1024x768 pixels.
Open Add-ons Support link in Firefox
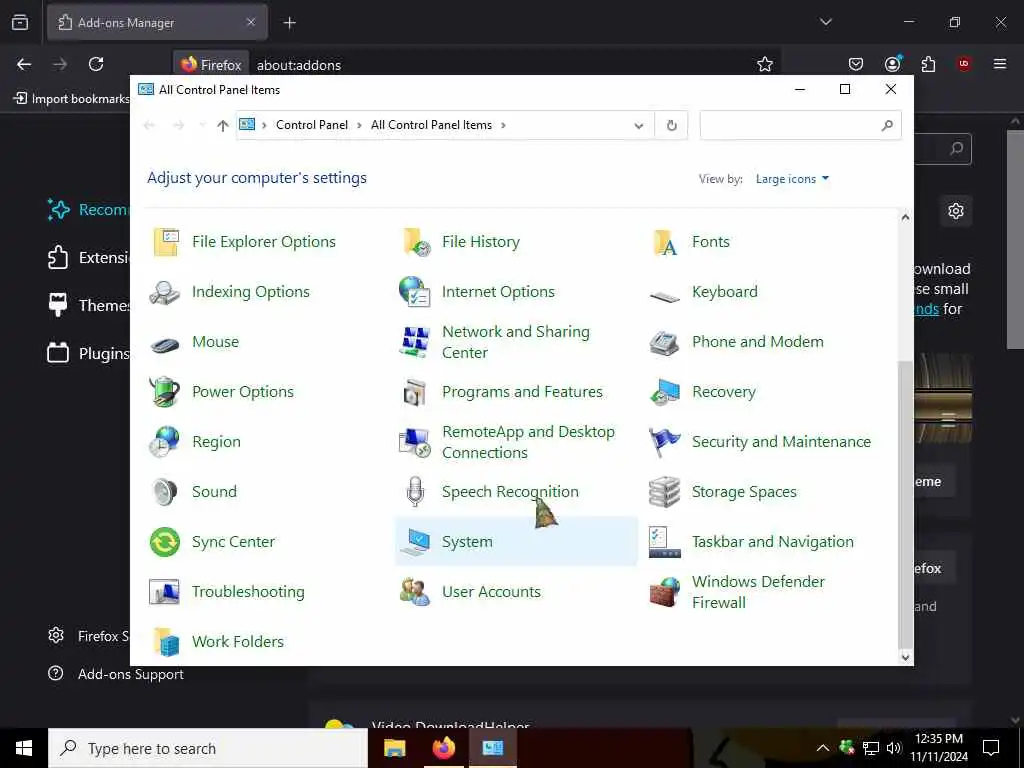[131, 674]
